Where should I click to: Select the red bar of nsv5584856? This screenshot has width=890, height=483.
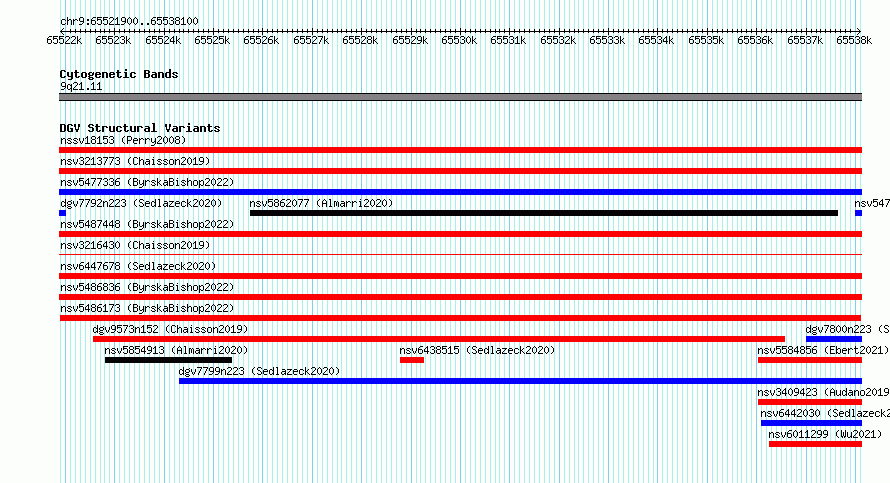pyautogui.click(x=810, y=360)
